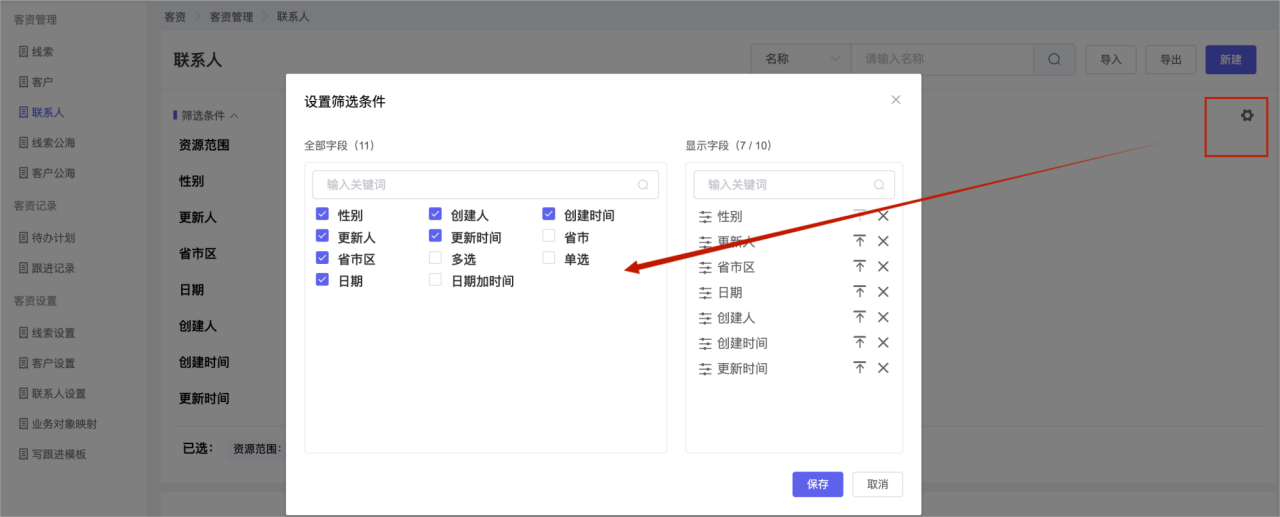Click 客资管理 in the breadcrumb

tap(233, 17)
